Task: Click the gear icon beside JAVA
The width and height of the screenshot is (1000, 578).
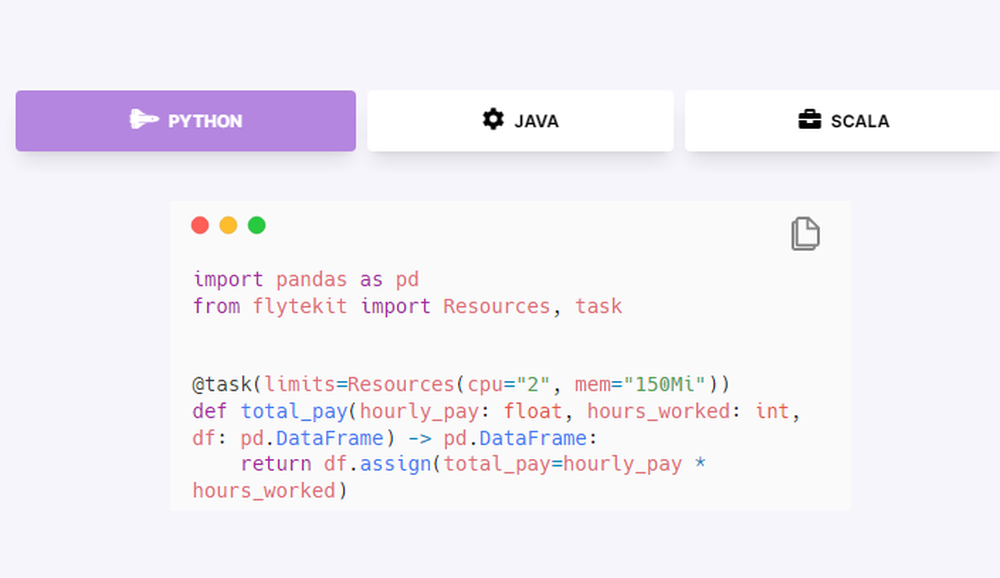Action: tap(493, 119)
